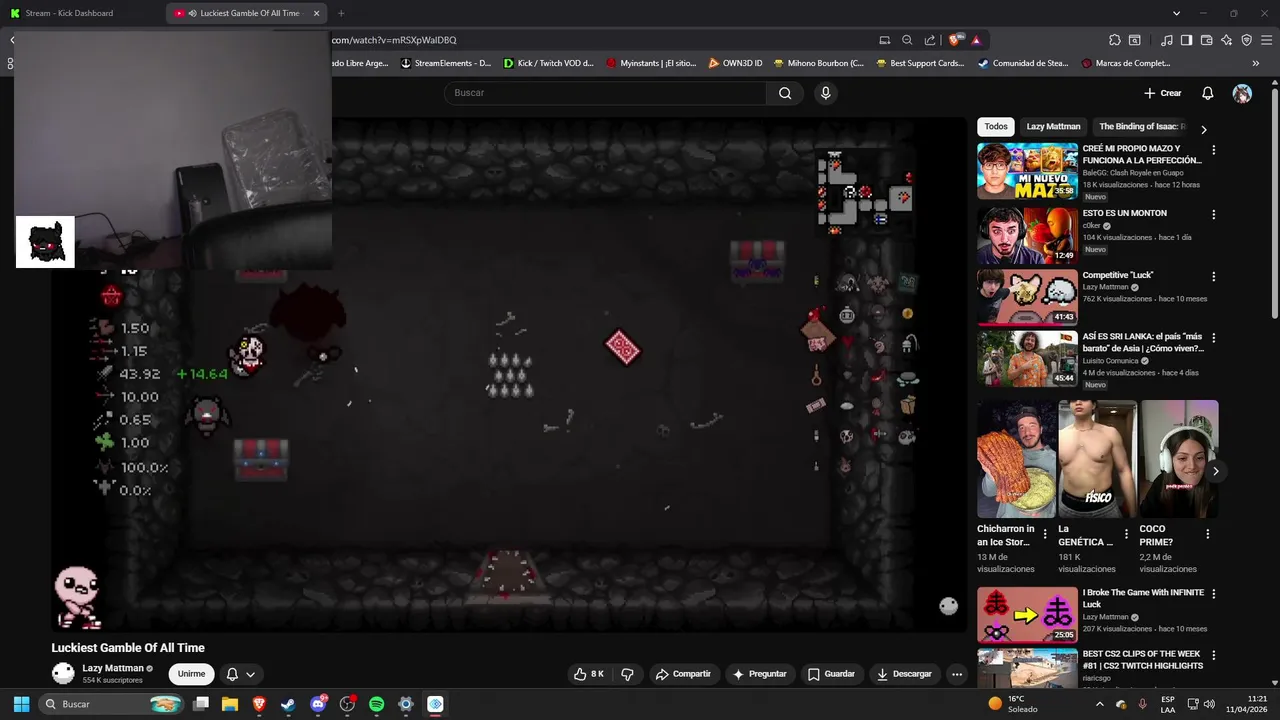Open CREÉ MI PROPIO MAZO video thumbnail
The height and width of the screenshot is (720, 1280).
[1027, 171]
